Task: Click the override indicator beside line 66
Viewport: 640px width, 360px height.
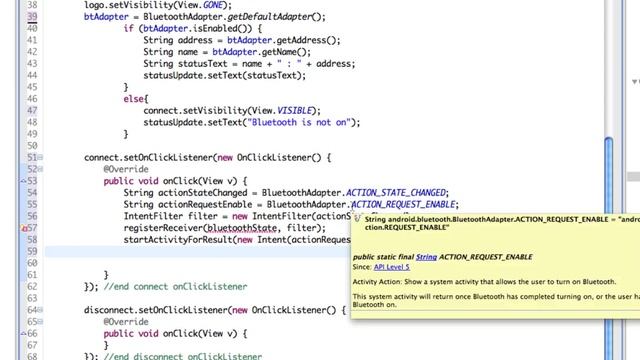Action: click(24, 333)
